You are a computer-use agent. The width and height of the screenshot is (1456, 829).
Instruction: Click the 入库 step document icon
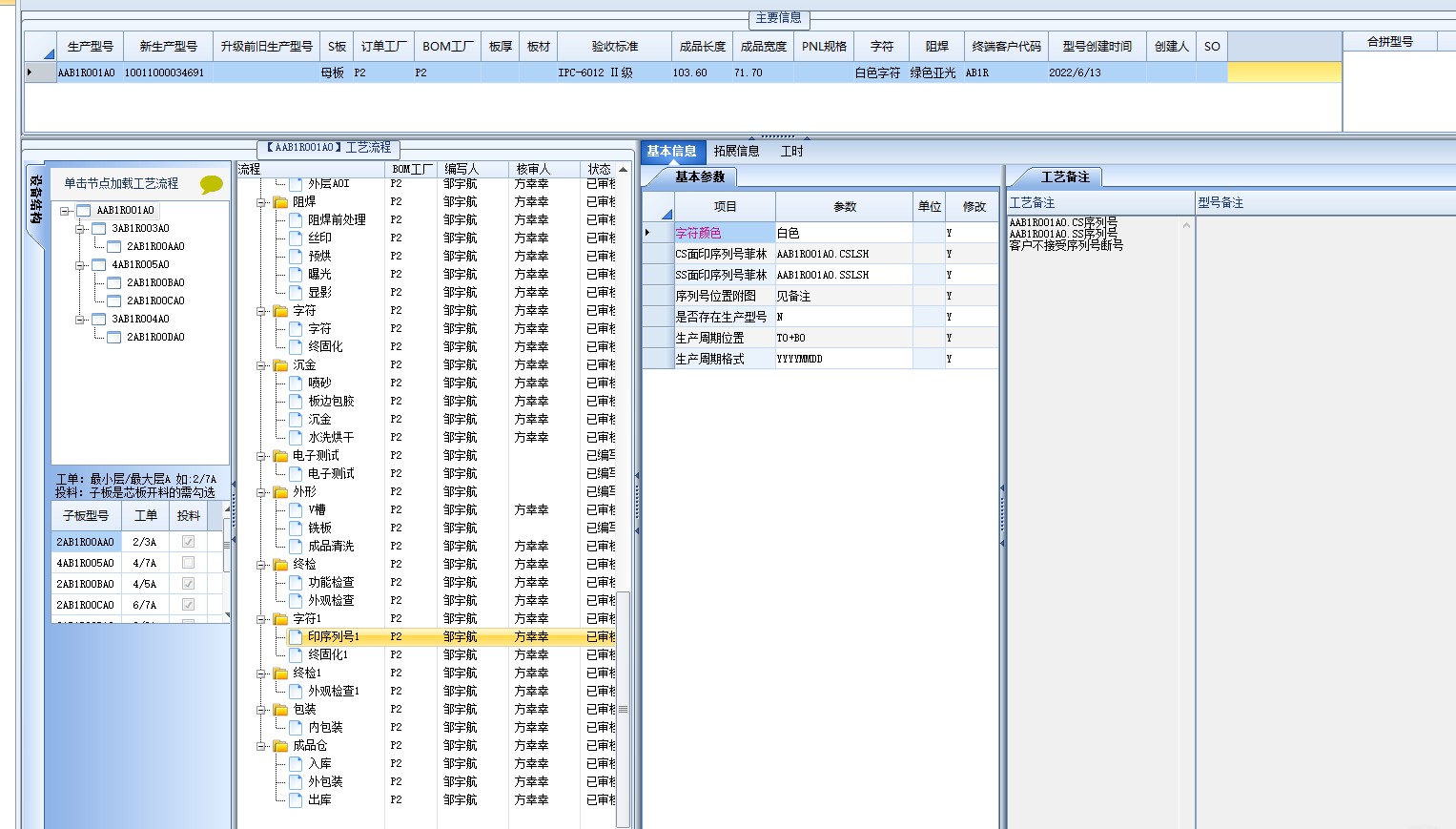[x=296, y=763]
